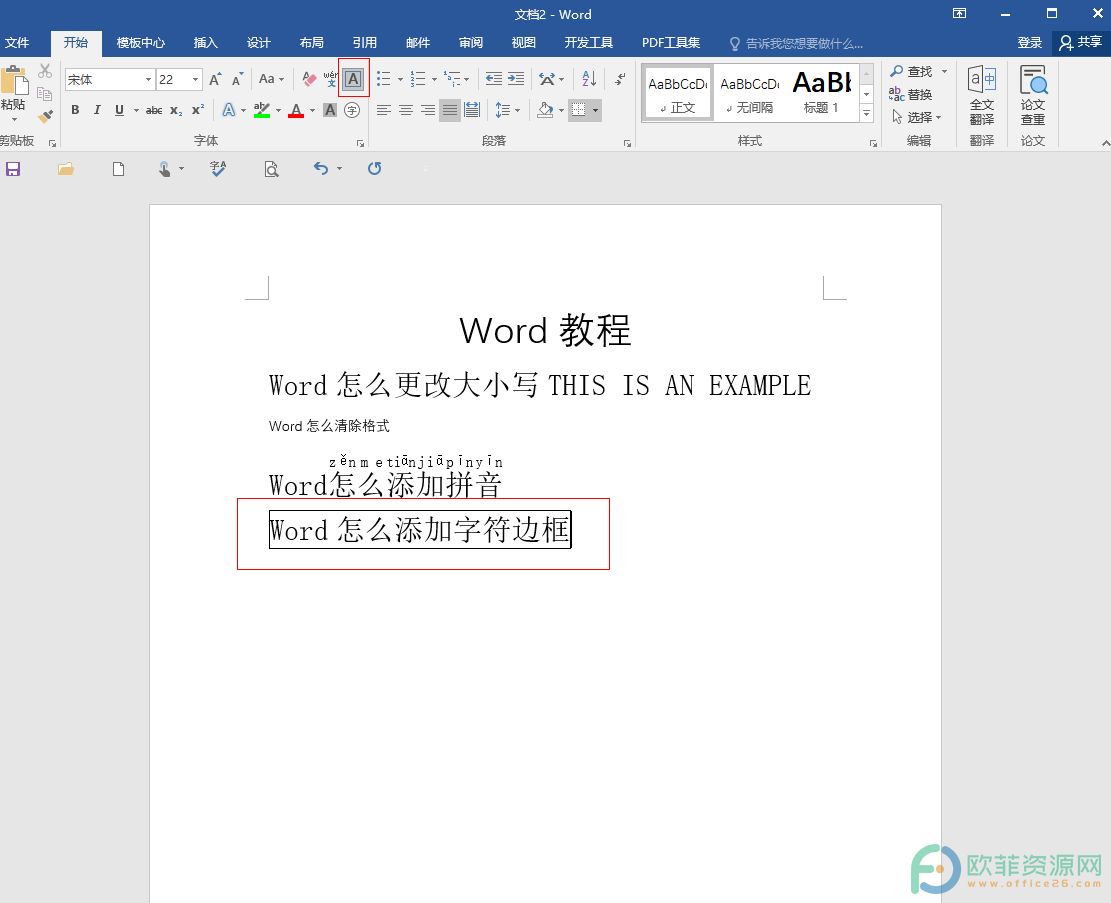Expand the underline style dropdown arrow
This screenshot has height=903, width=1111.
[136, 111]
